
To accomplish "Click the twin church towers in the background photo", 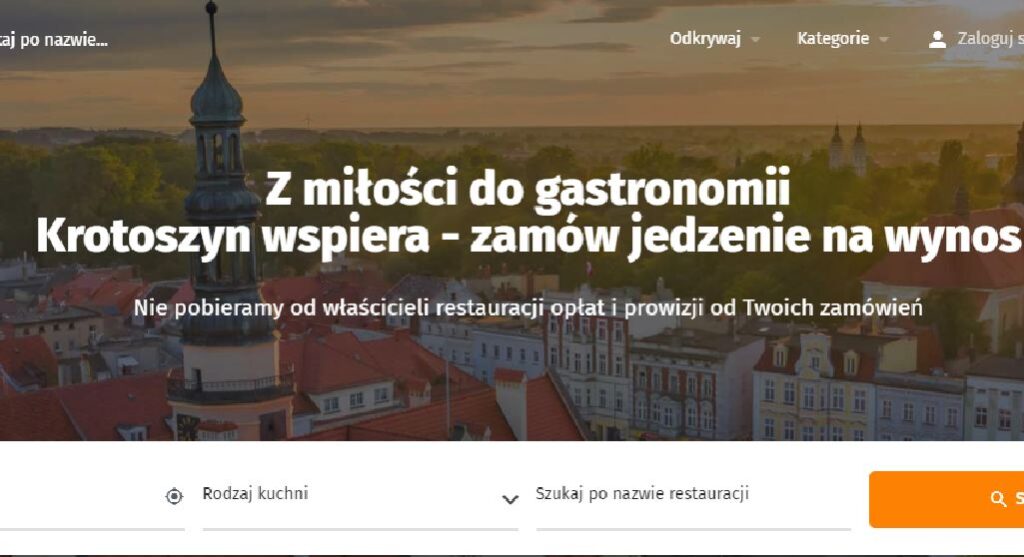I will click(x=848, y=150).
